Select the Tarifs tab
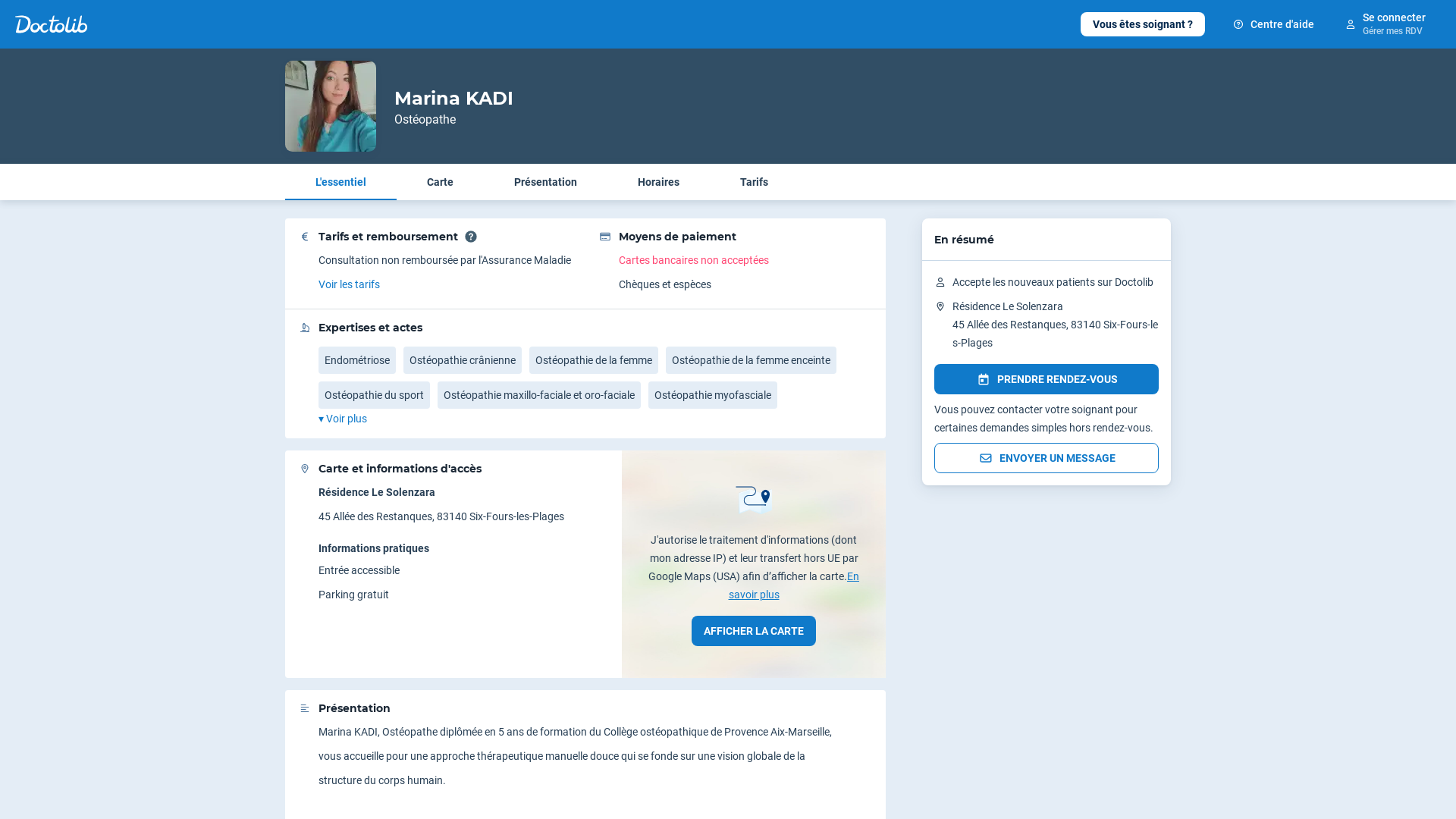Viewport: 1456px width, 819px height. 754,182
